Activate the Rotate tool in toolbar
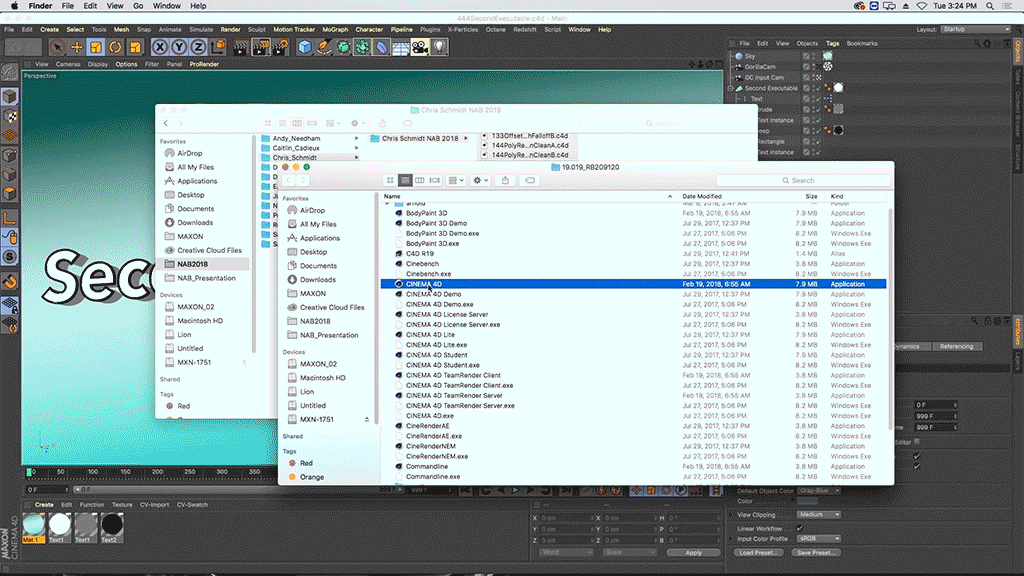Image resolution: width=1024 pixels, height=576 pixels. coord(116,47)
